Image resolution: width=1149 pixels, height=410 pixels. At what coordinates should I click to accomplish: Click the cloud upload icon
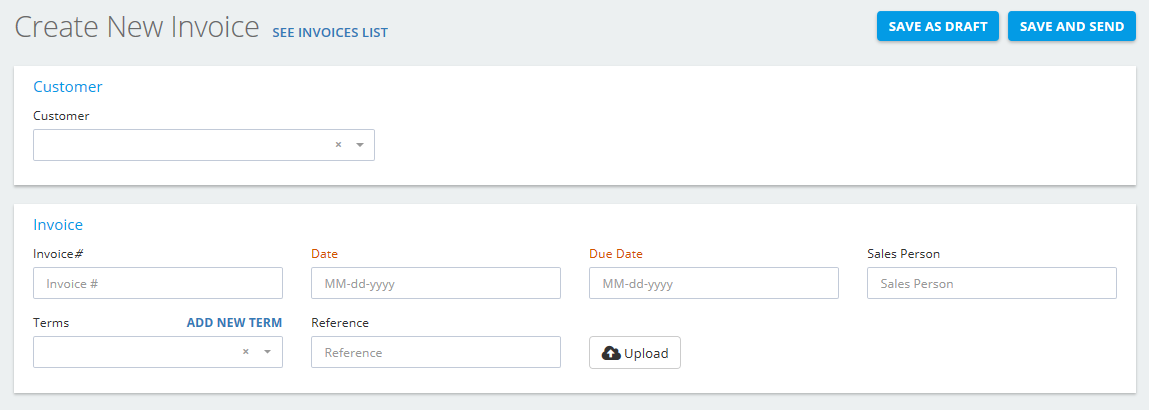point(611,353)
